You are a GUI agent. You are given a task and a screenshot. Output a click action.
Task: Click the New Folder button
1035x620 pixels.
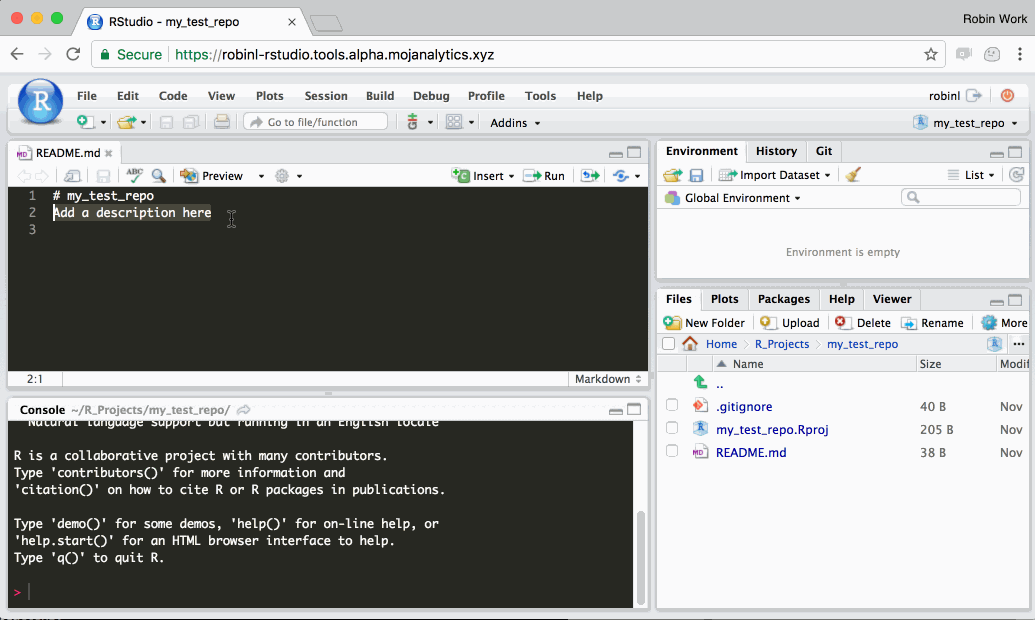pyautogui.click(x=704, y=323)
